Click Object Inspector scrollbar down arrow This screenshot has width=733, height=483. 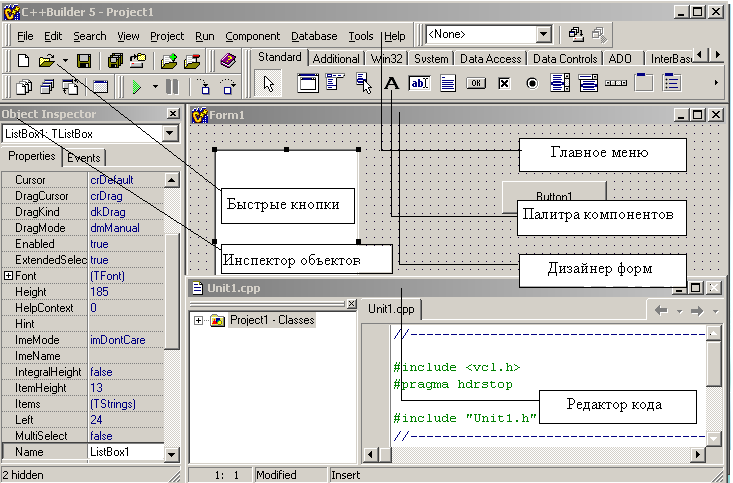point(172,454)
